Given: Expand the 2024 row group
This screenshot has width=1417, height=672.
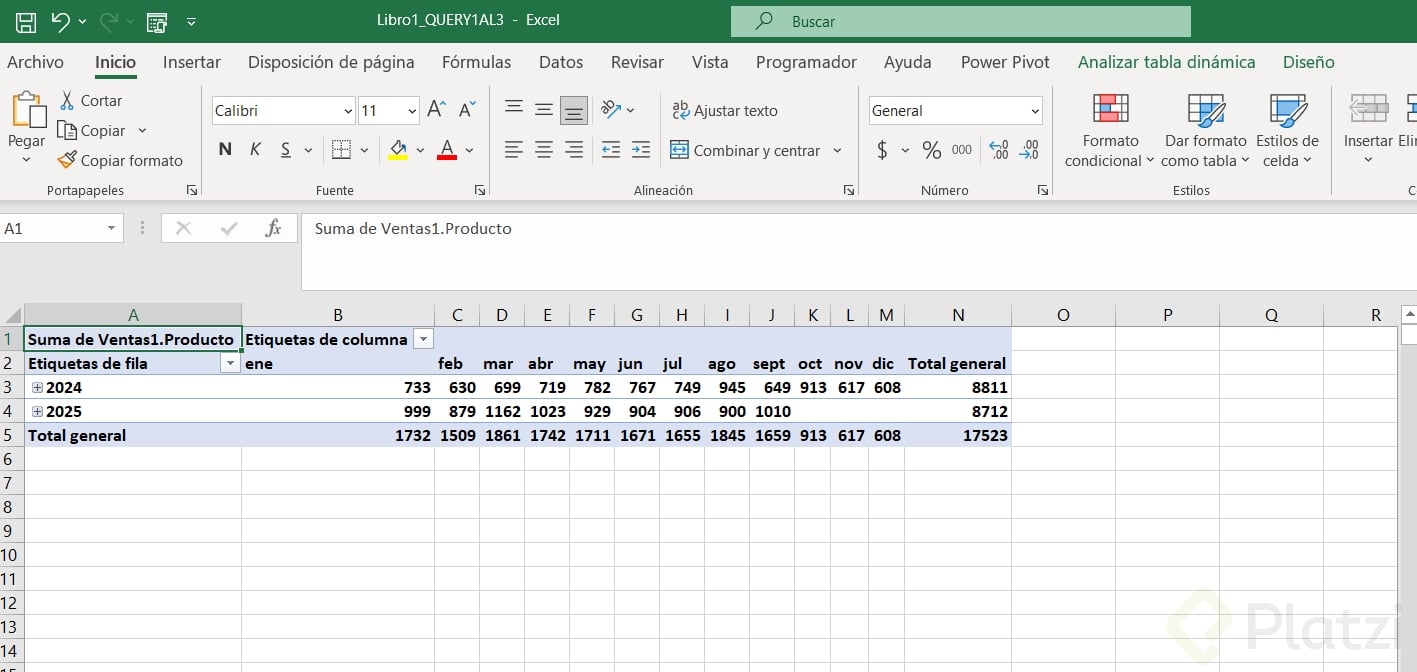Looking at the screenshot, I should point(37,387).
